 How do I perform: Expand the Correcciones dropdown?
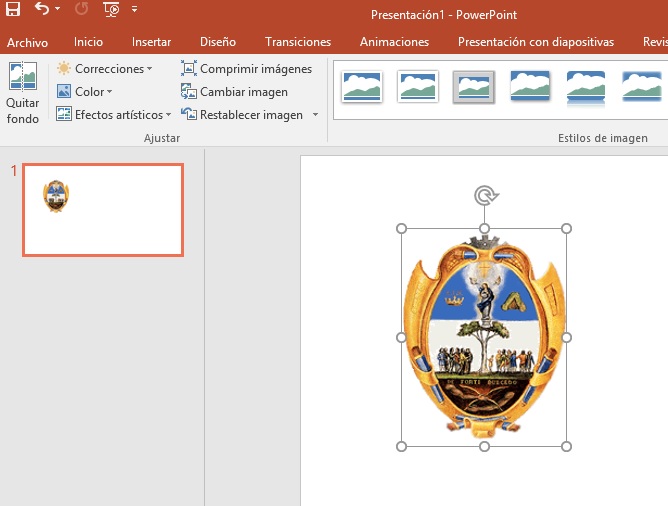(105, 69)
